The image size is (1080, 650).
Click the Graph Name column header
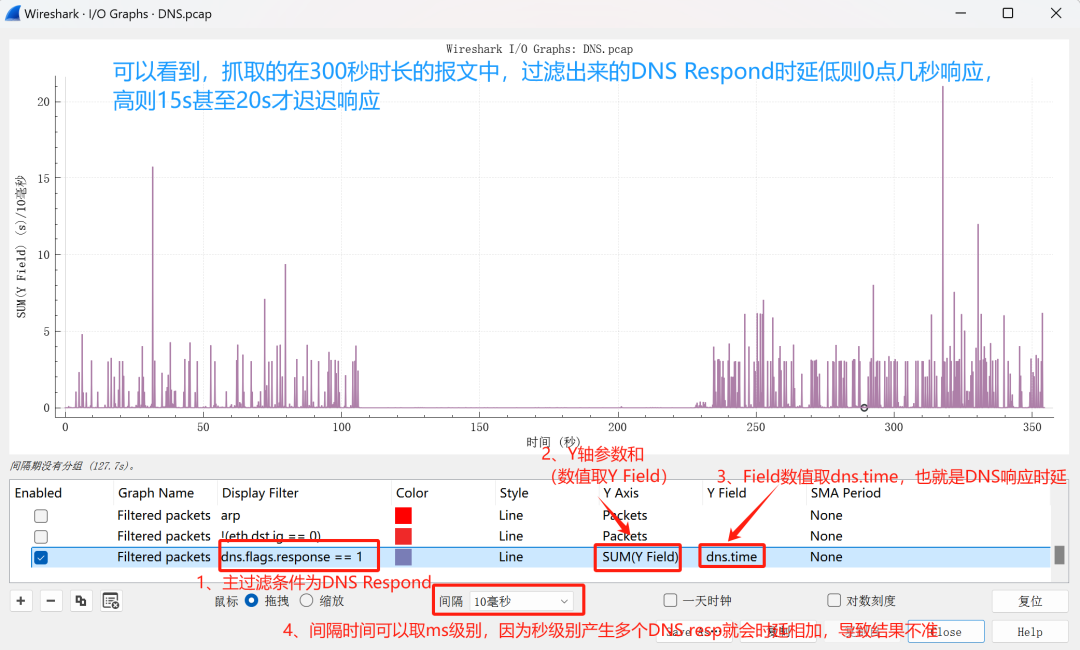[156, 493]
